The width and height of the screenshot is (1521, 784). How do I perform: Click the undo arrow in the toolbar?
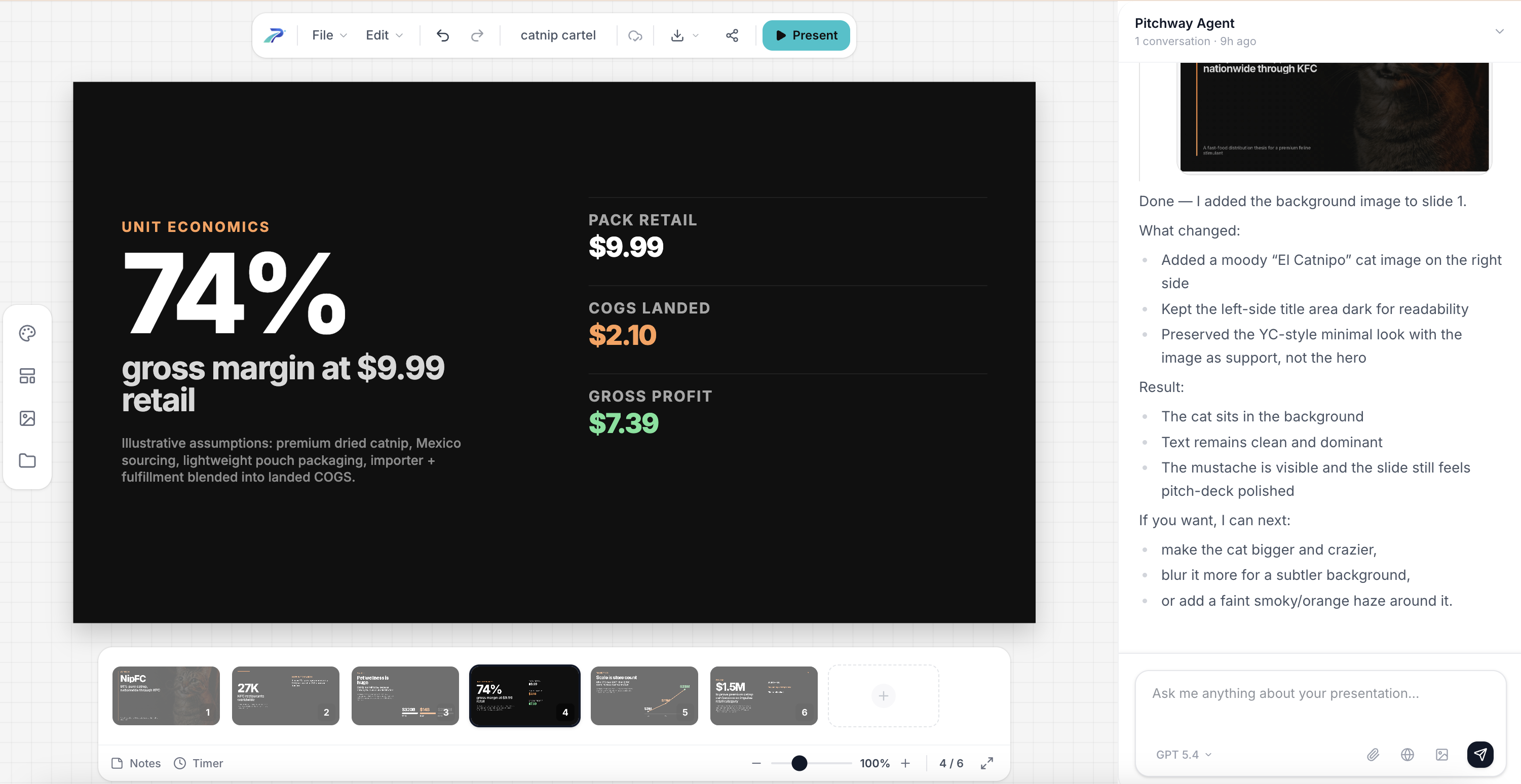pos(442,35)
